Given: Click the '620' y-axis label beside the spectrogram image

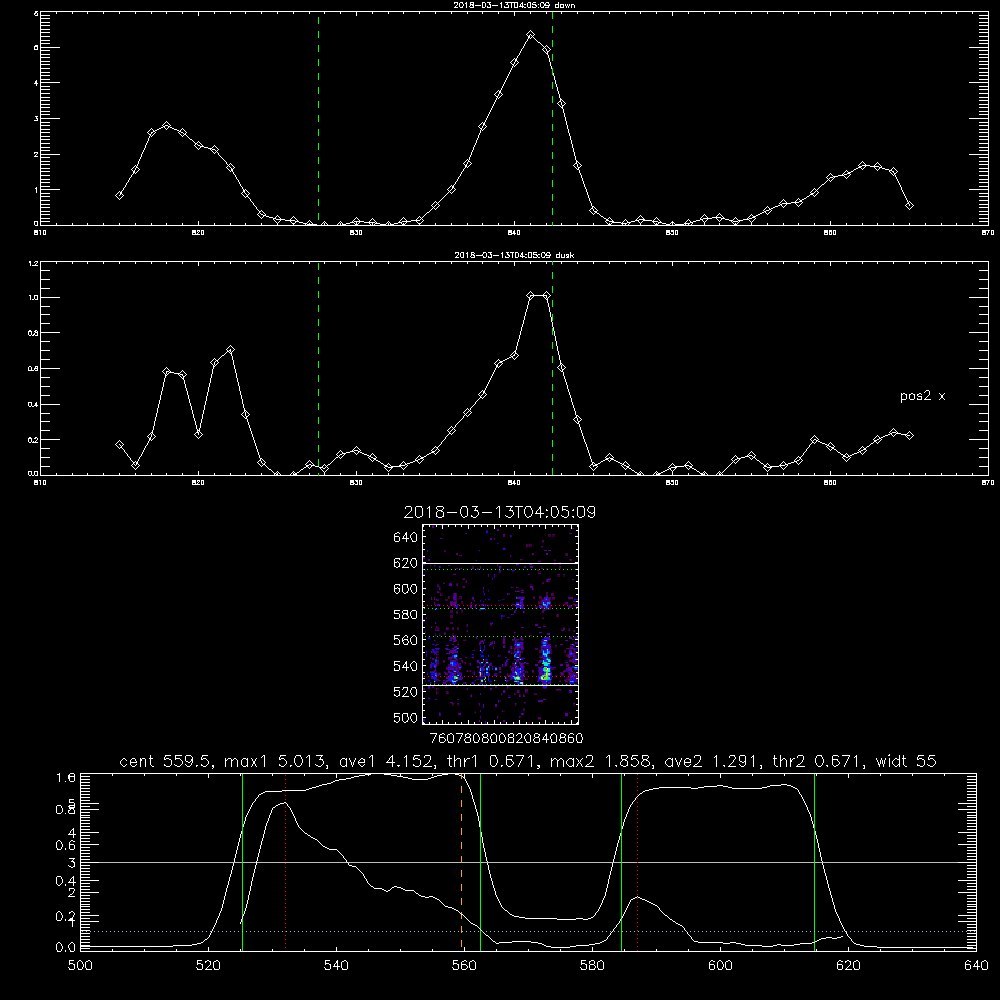Looking at the screenshot, I should (x=406, y=563).
